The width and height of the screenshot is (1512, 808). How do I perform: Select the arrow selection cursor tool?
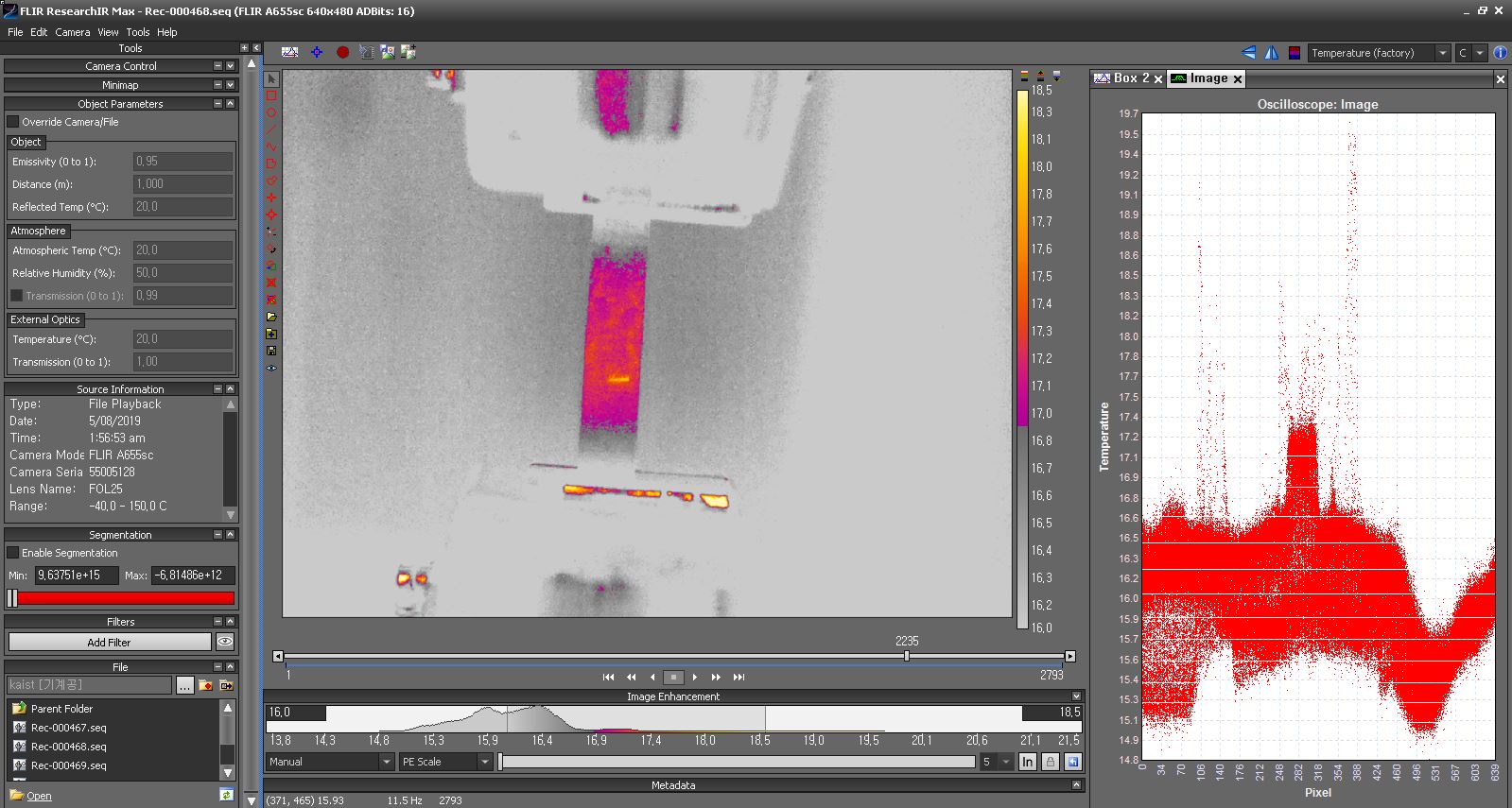click(271, 78)
